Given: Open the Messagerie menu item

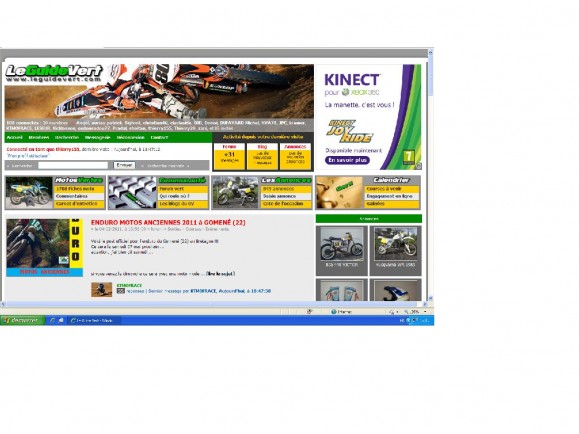Looking at the screenshot, I should [97, 137].
